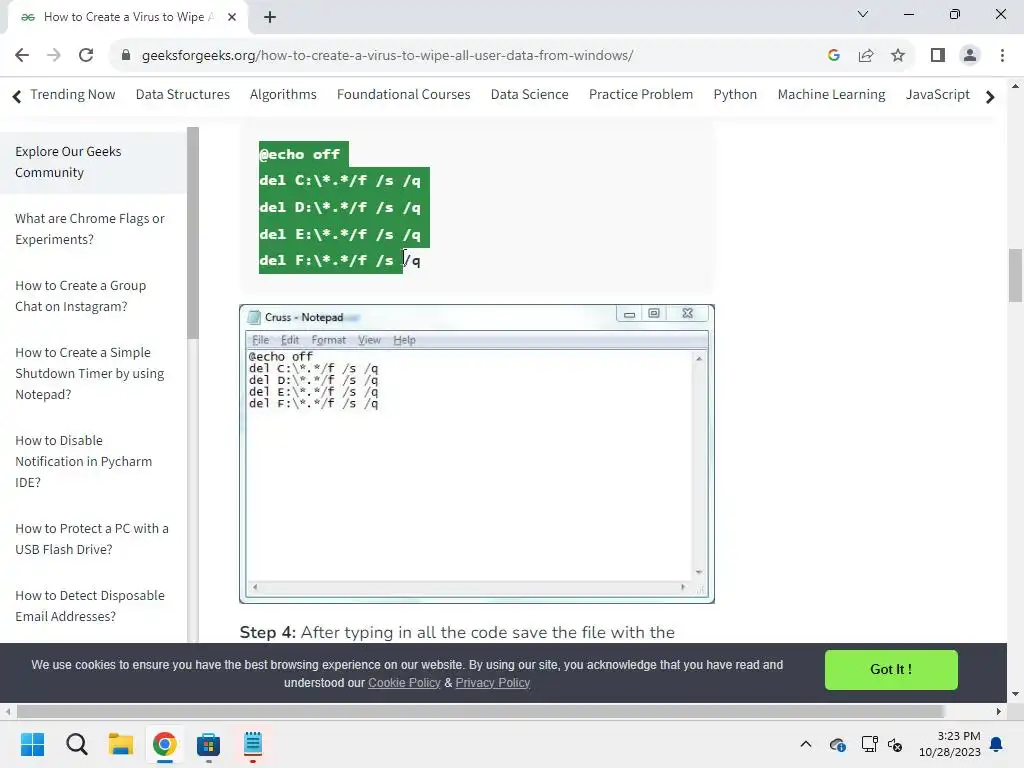Open What are Chrome Flags article

(89, 229)
